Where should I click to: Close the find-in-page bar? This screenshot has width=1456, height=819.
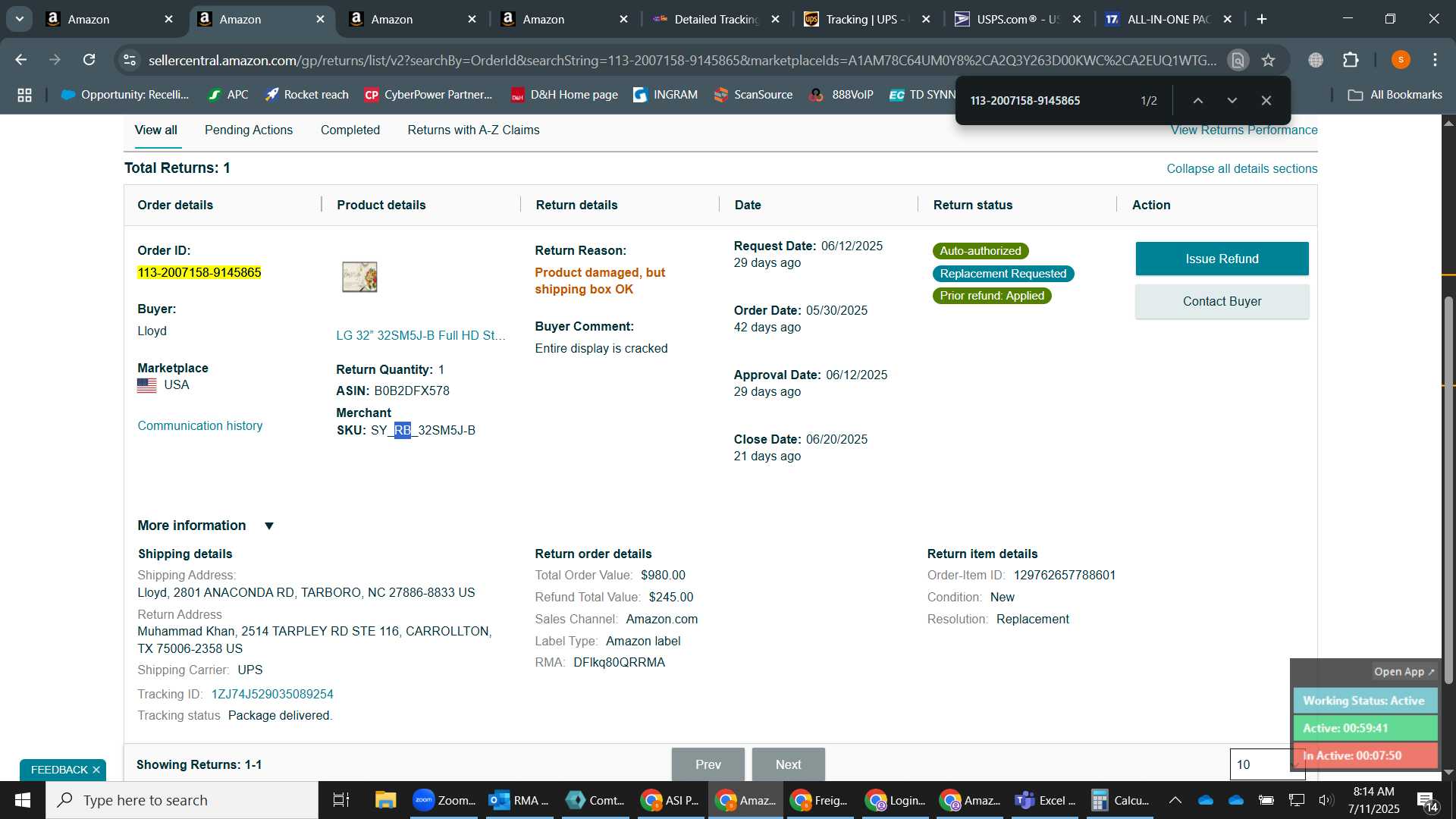1266,100
